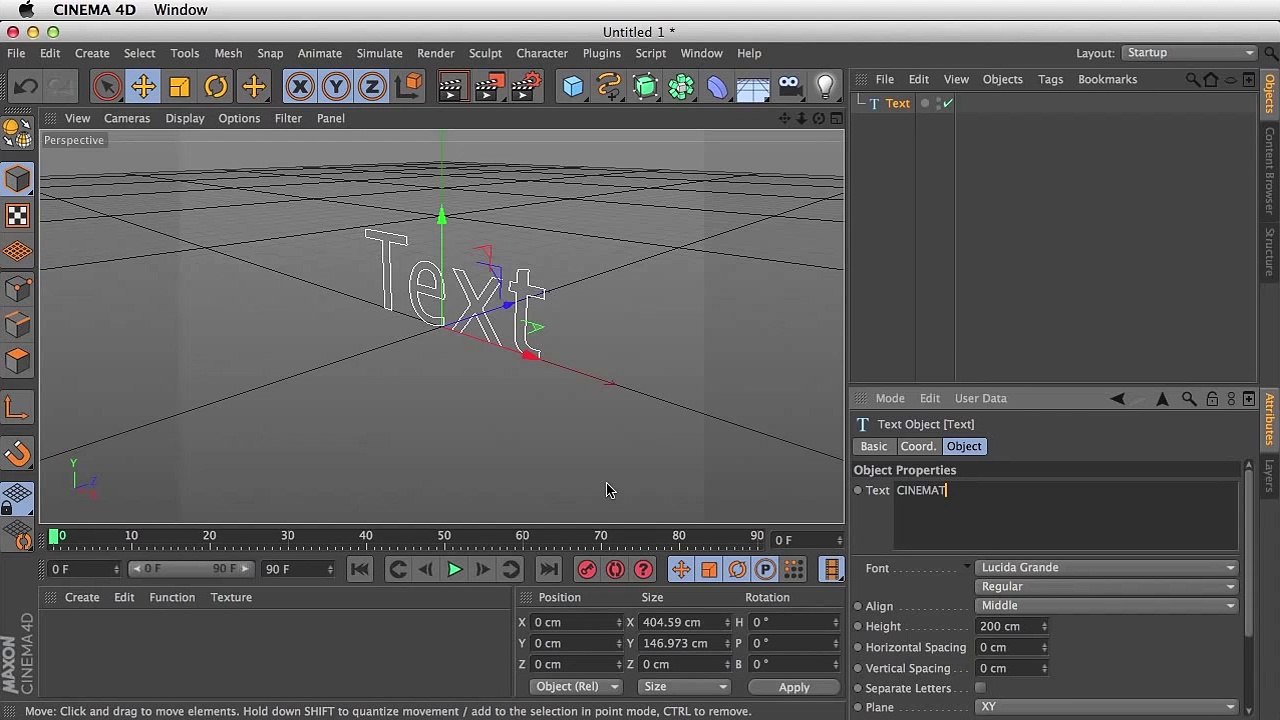Play the animation forwards
Viewport: 1280px width, 720px height.
tap(454, 569)
